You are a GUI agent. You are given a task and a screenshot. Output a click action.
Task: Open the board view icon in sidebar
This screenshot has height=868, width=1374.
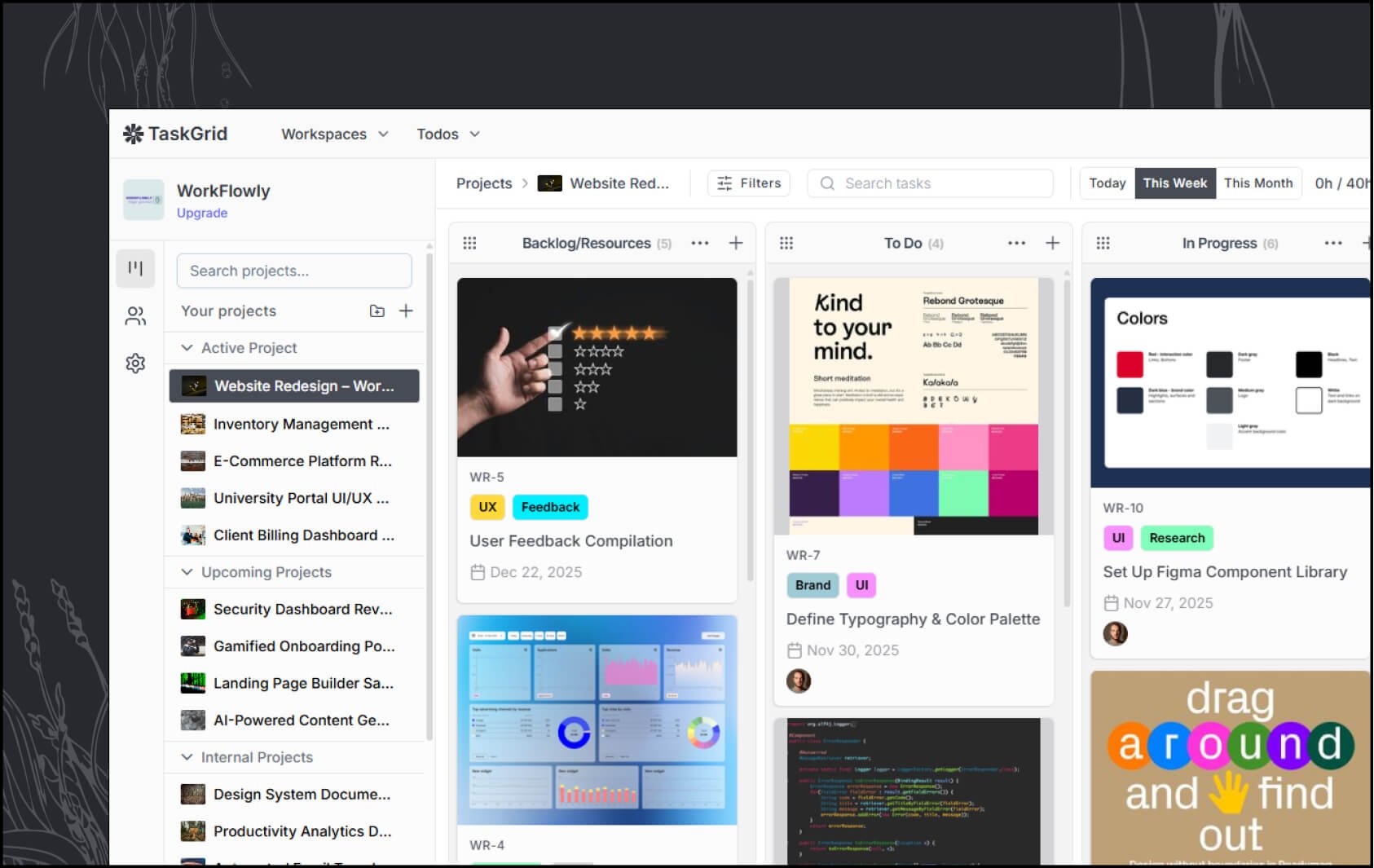[135, 268]
